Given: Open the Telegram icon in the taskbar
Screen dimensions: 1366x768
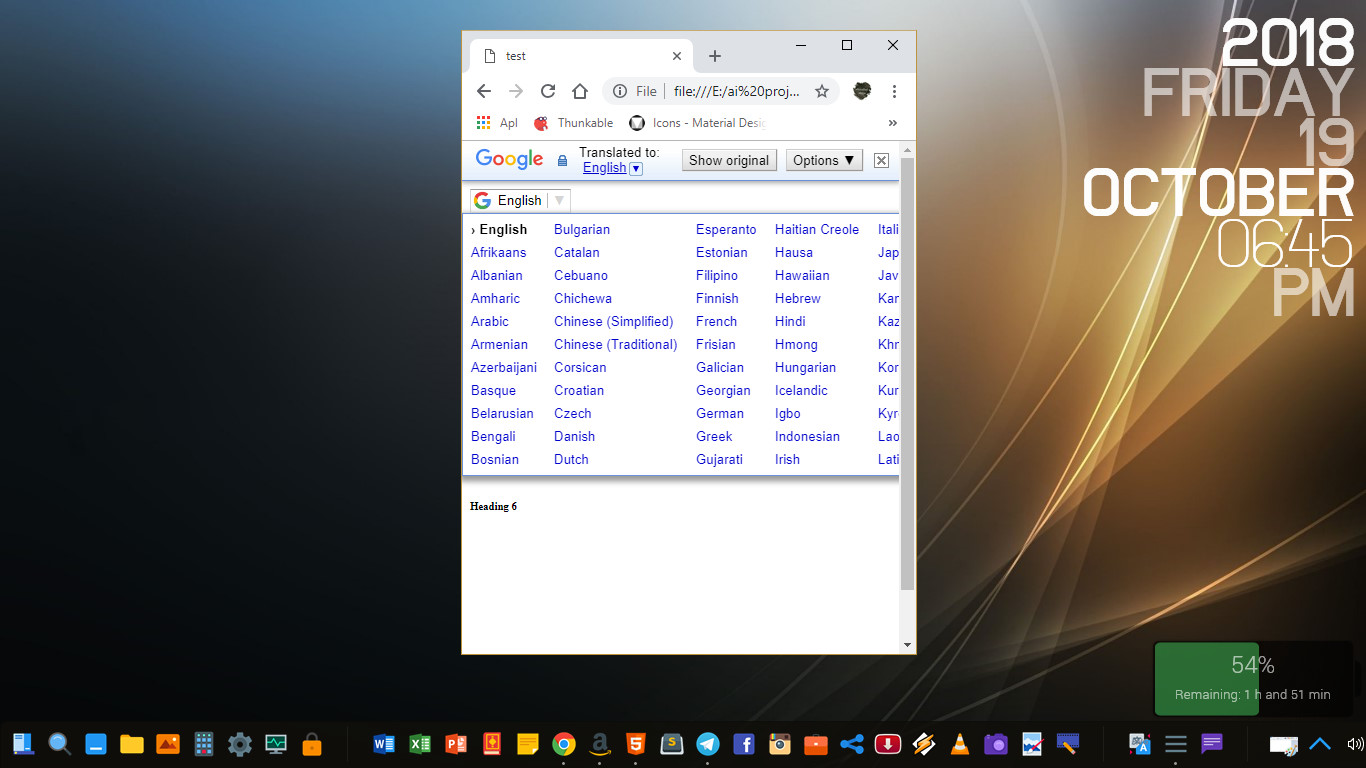Looking at the screenshot, I should pyautogui.click(x=708, y=744).
